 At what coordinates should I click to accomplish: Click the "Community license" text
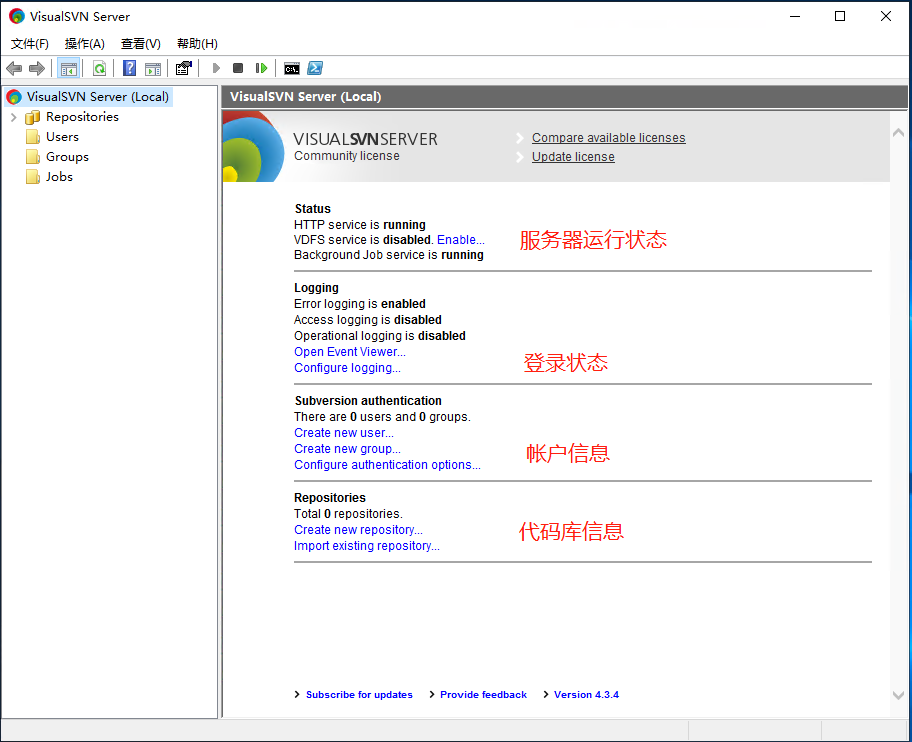click(x=347, y=156)
